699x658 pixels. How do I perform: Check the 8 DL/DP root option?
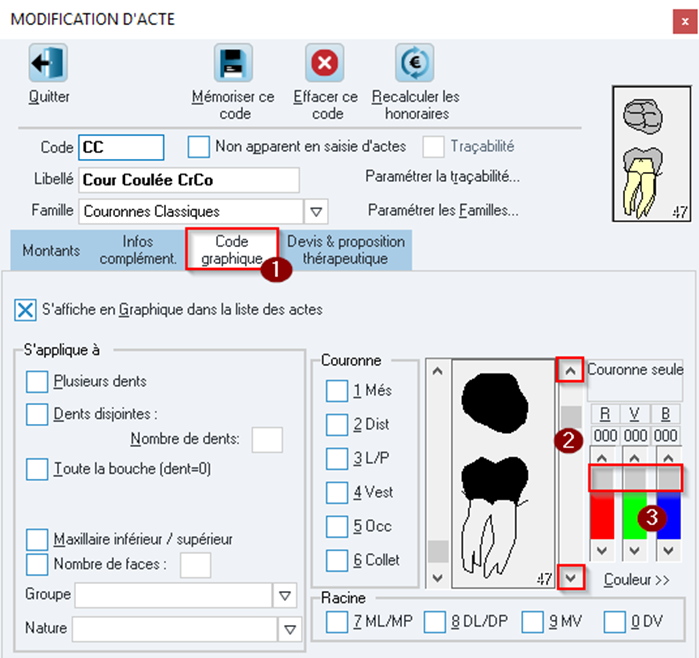coord(435,622)
